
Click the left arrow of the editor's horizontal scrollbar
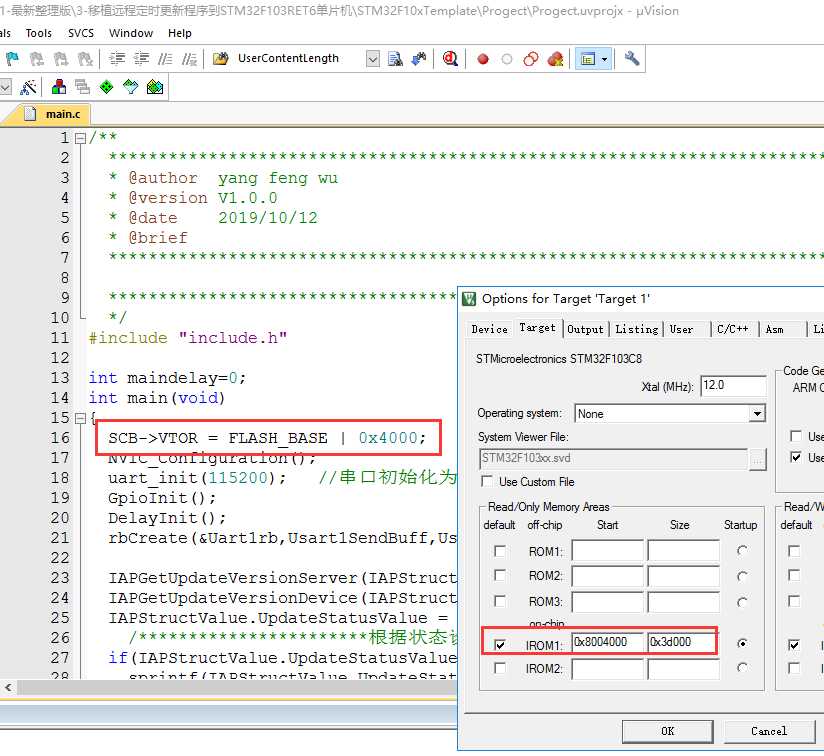pyautogui.click(x=8, y=687)
